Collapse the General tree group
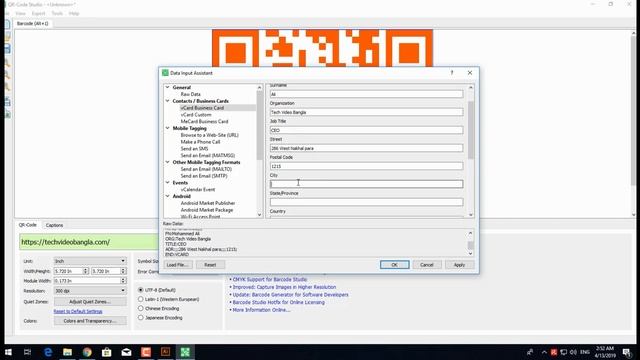 pos(167,87)
